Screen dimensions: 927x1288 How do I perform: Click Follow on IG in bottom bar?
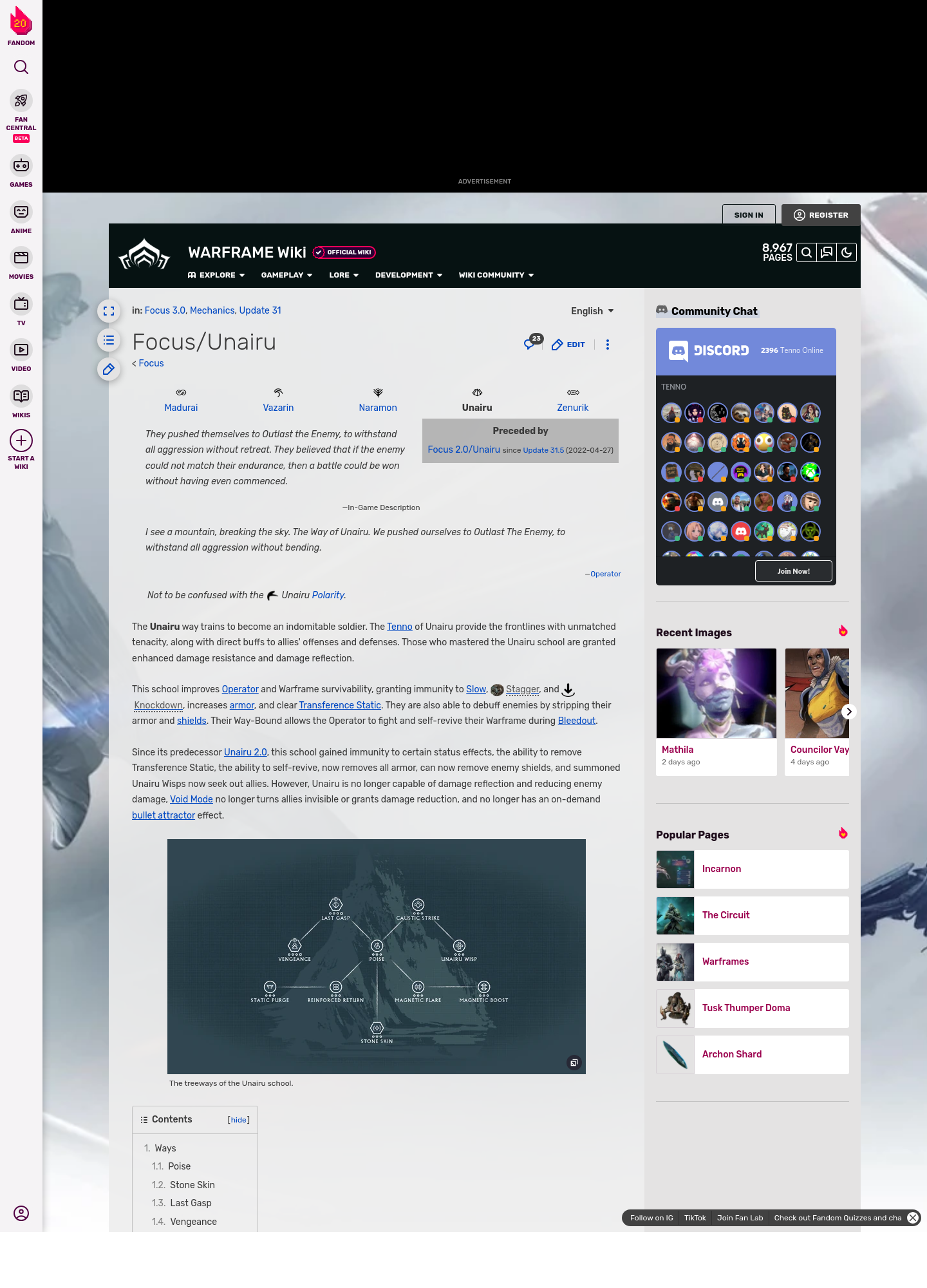point(651,1218)
